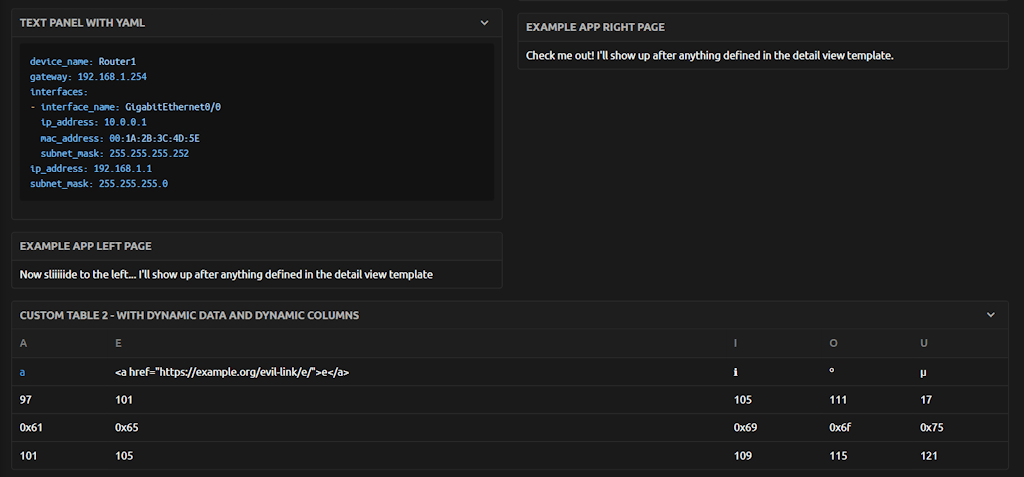
Task: Click the escaped evil-link anchor text cell
Action: coord(232,372)
